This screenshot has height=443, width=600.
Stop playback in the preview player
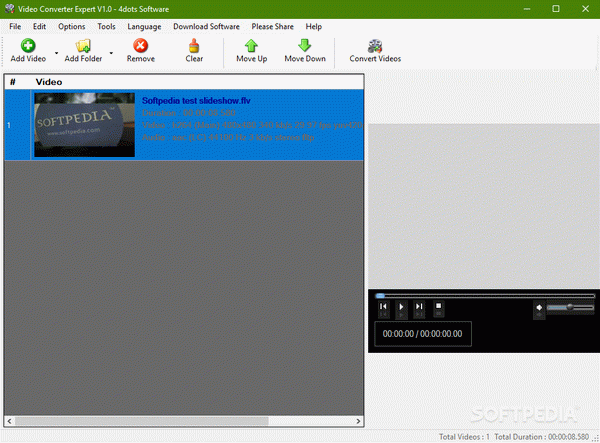pos(439,306)
